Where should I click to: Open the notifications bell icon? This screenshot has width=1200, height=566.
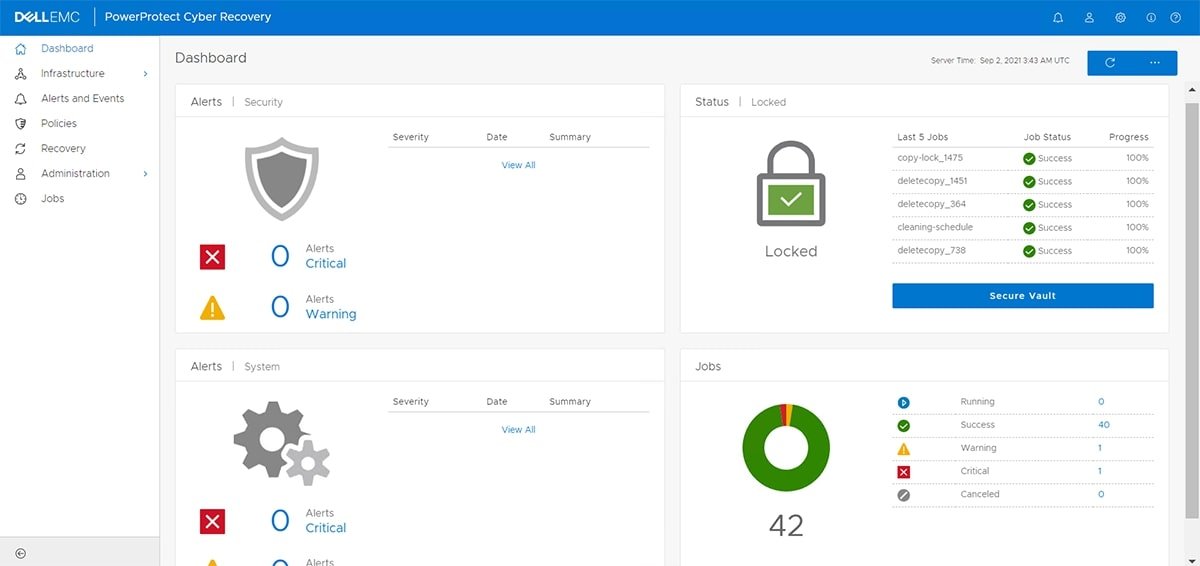coord(1059,17)
